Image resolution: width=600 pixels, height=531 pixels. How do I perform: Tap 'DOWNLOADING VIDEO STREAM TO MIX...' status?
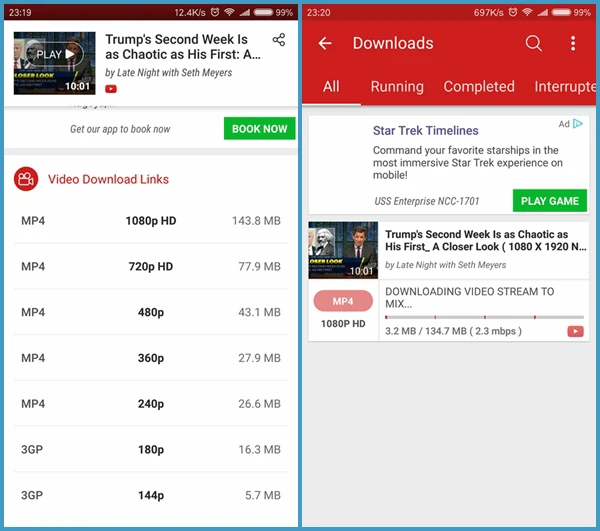[470, 298]
